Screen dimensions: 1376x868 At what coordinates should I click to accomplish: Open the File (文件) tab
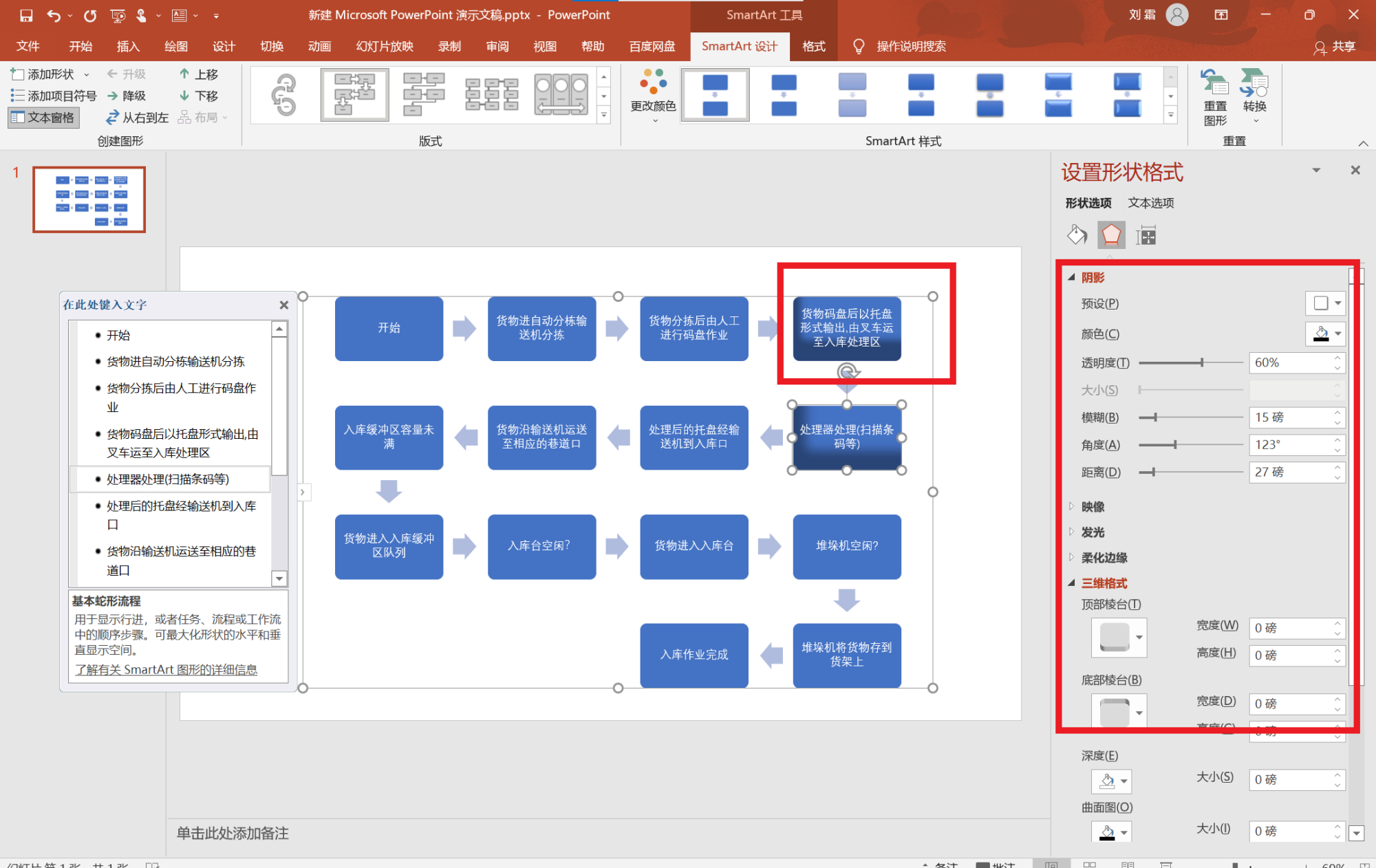28,46
